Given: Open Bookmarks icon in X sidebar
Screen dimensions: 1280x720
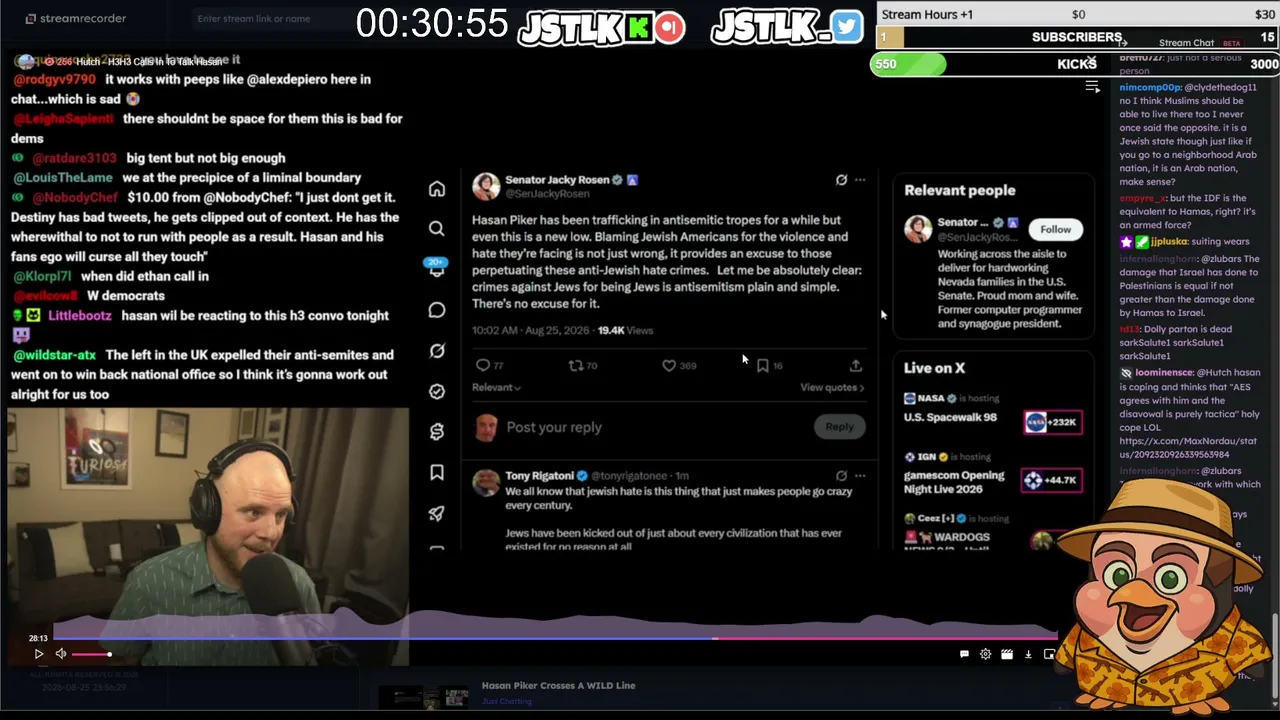Looking at the screenshot, I should (437, 472).
